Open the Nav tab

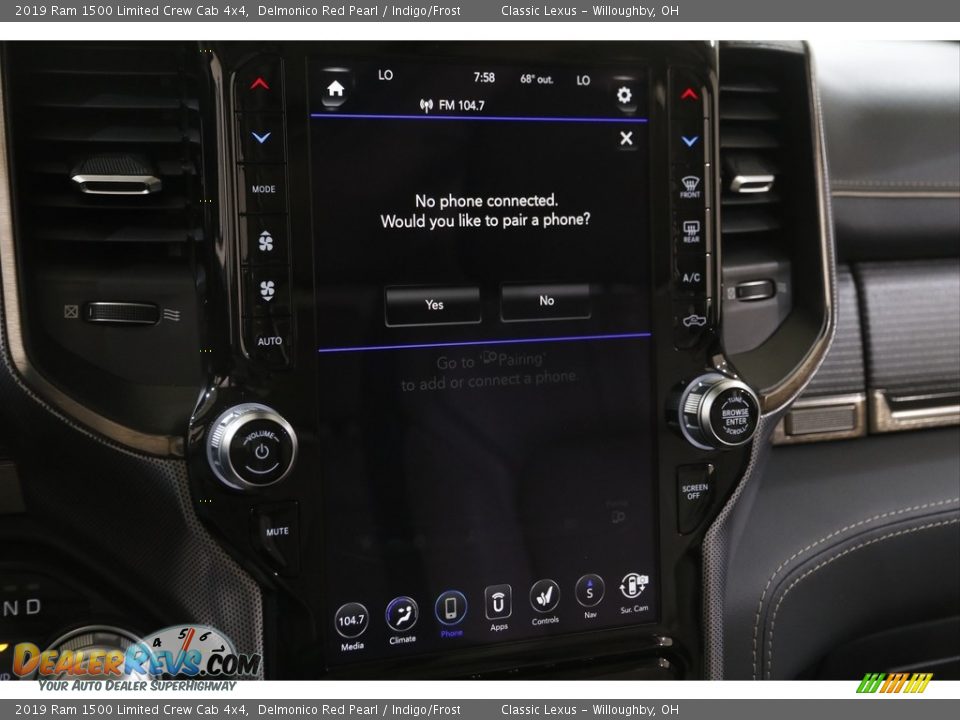tap(590, 596)
